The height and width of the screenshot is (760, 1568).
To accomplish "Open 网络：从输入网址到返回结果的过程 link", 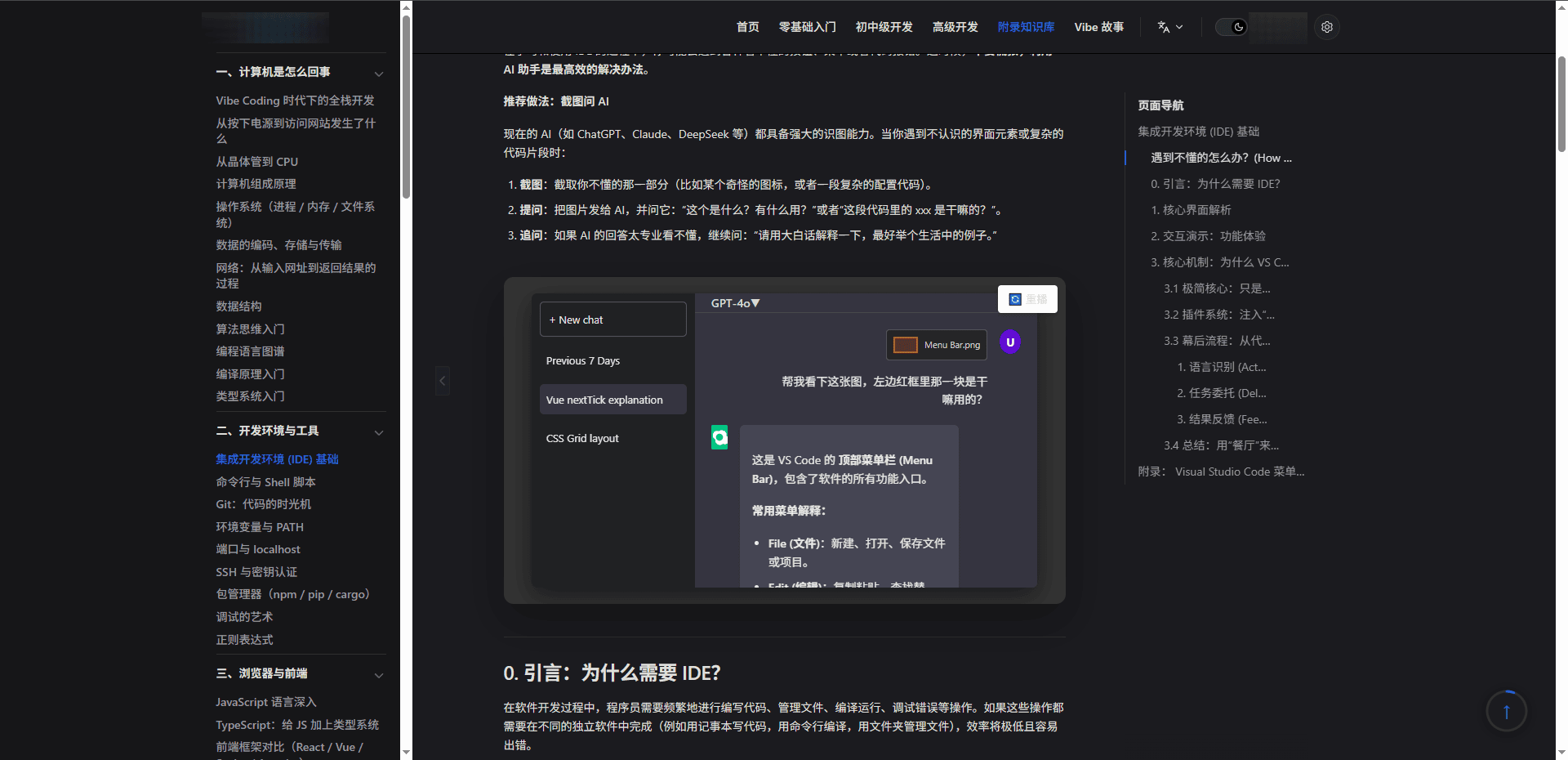I will pyautogui.click(x=296, y=275).
